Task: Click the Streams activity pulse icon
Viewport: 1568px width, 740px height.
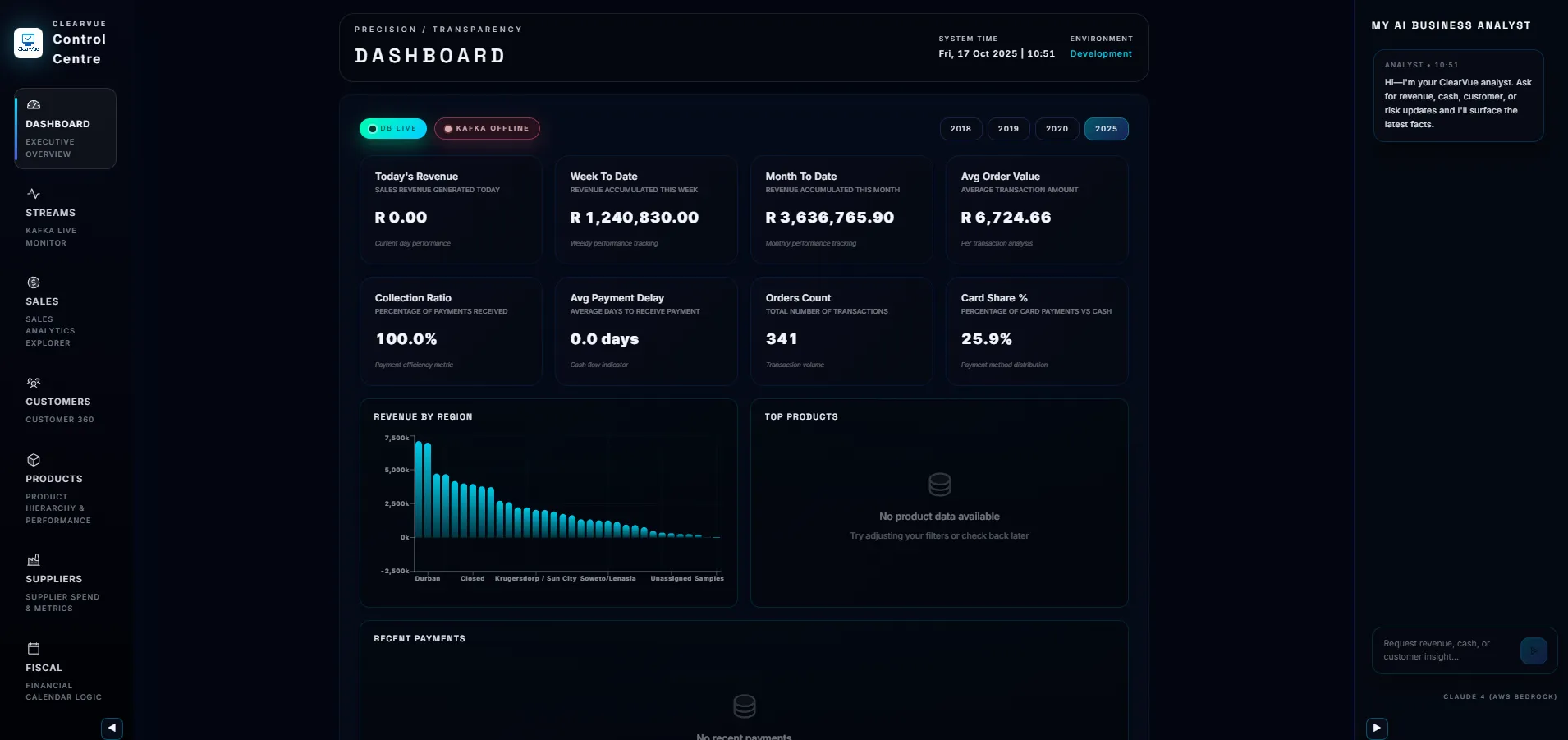Action: coord(34,194)
